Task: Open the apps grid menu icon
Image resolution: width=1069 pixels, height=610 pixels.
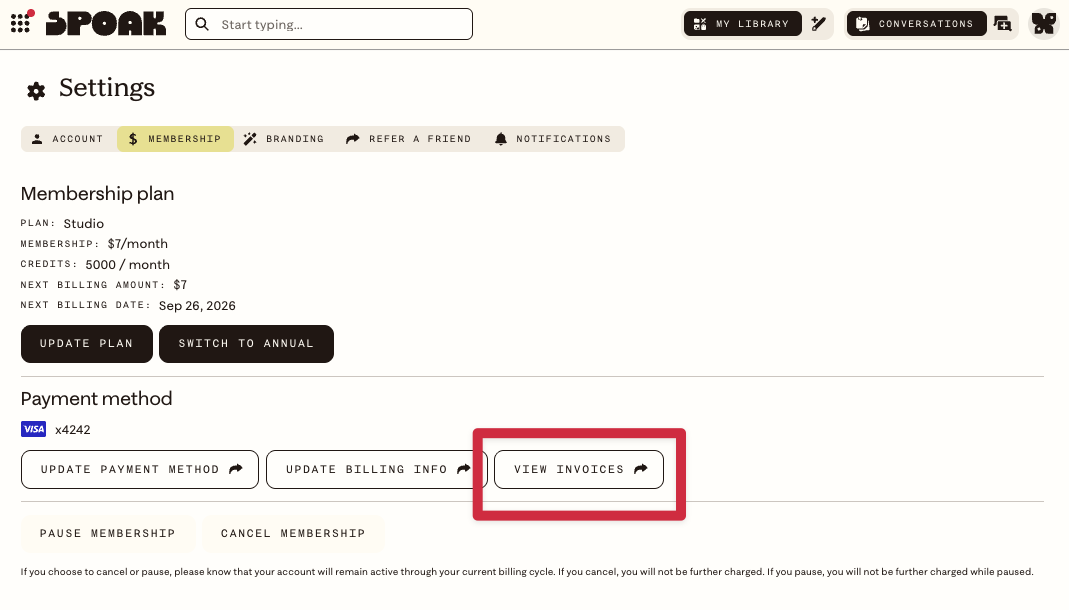Action: pos(21,22)
